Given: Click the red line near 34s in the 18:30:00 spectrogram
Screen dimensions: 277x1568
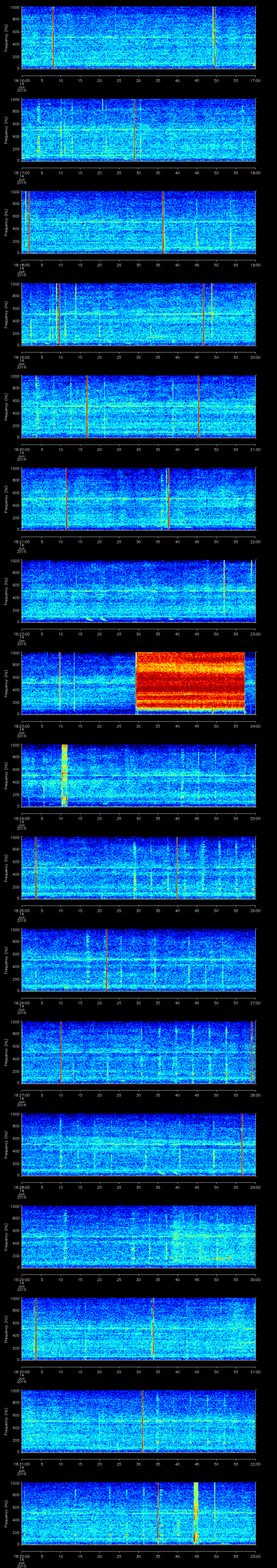Looking at the screenshot, I should tap(153, 1328).
